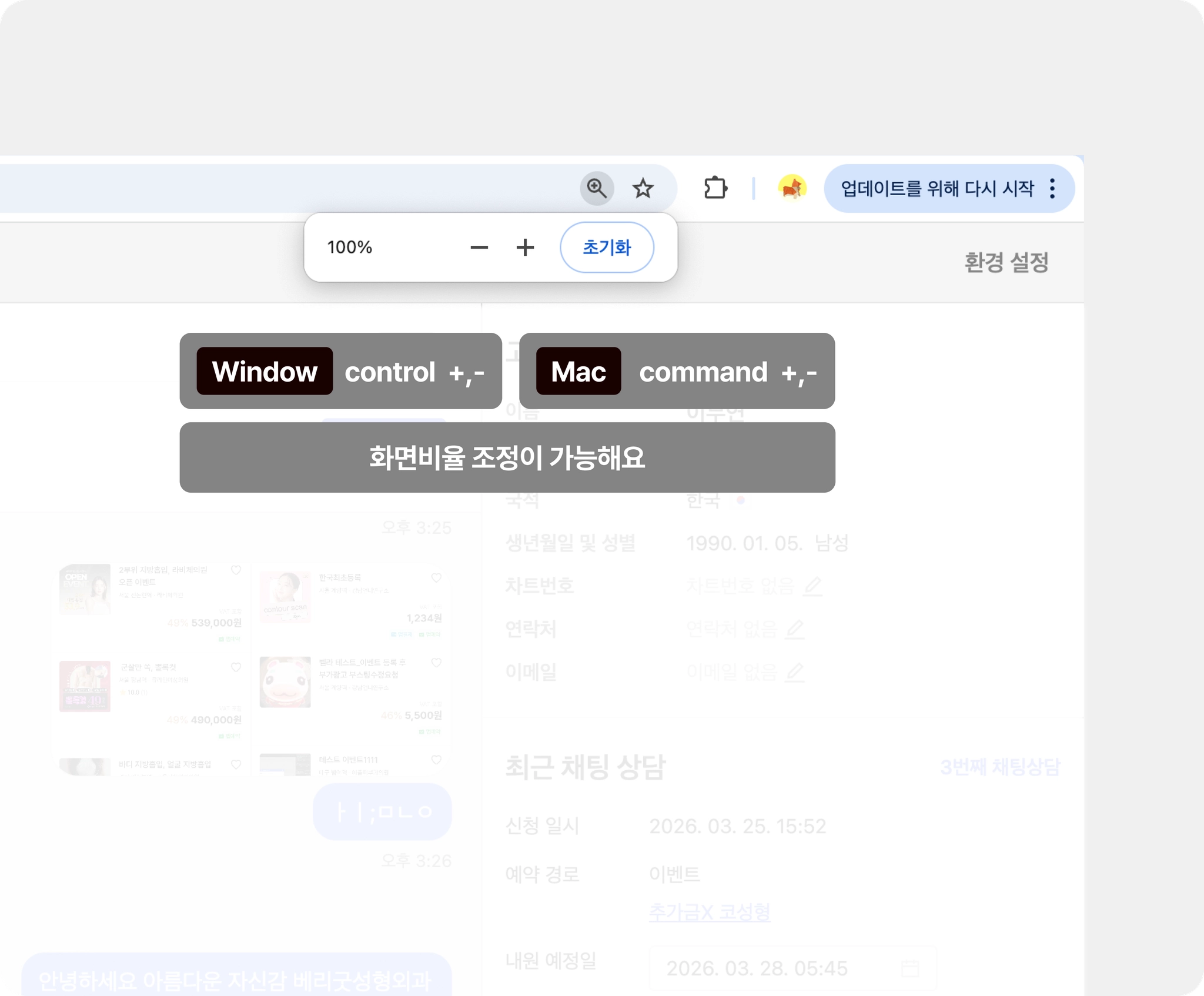The image size is (1204, 996).
Task: Reset zoom with the 초기화 button
Action: [x=607, y=248]
